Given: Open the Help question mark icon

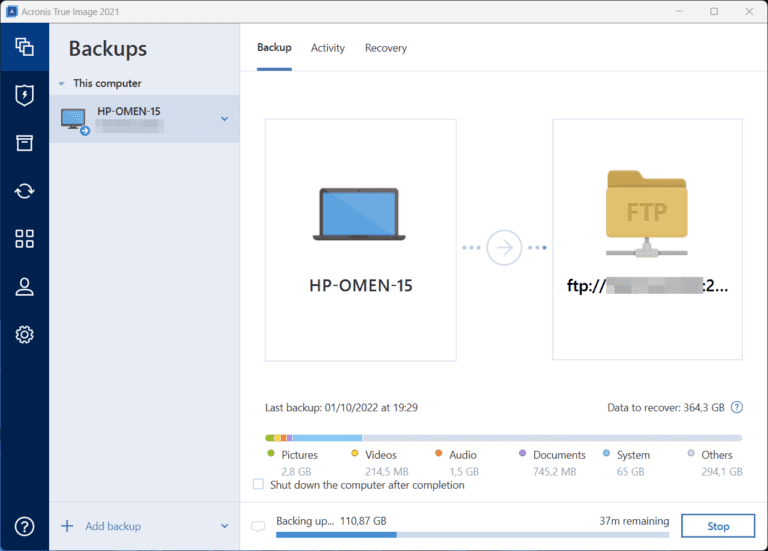Looking at the screenshot, I should pos(24,526).
